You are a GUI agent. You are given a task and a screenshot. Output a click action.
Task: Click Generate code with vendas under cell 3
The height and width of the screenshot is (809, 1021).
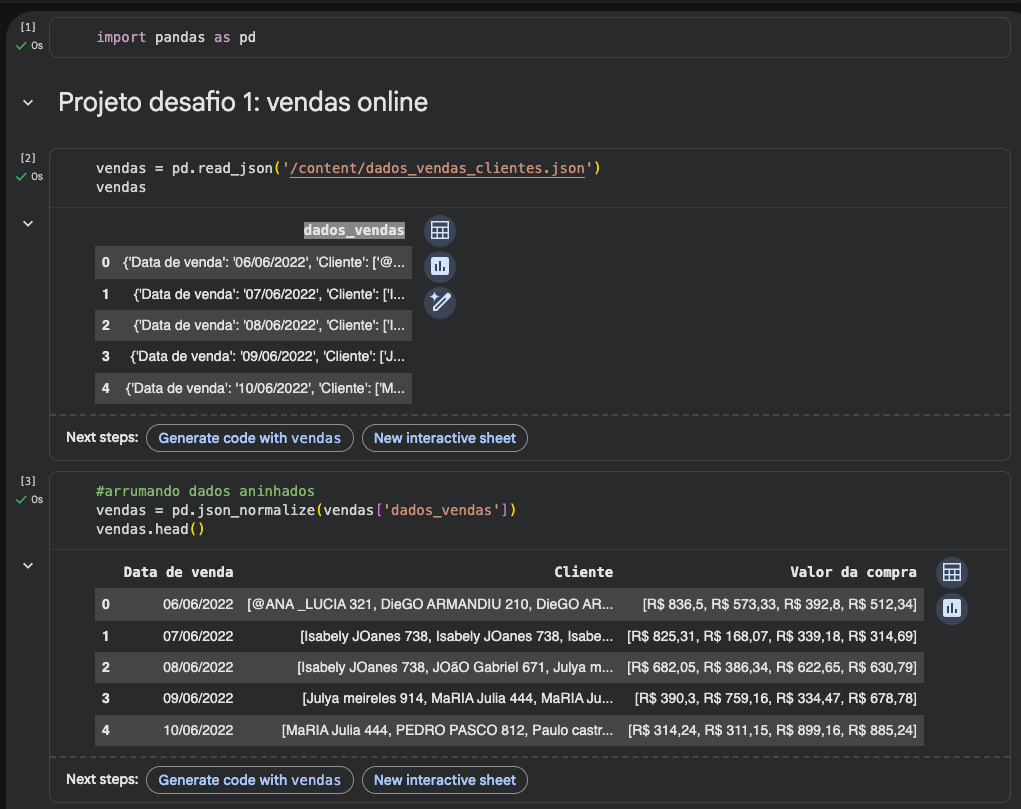point(249,780)
